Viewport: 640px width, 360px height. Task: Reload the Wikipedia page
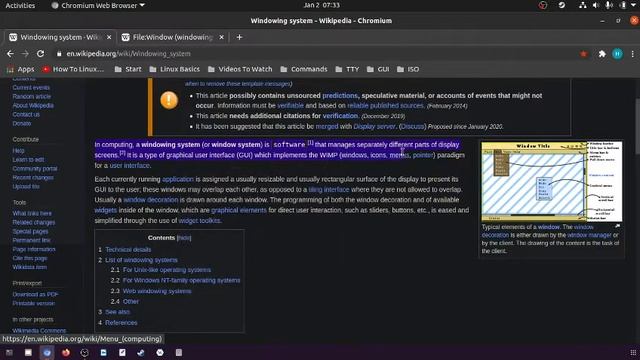tap(40, 53)
